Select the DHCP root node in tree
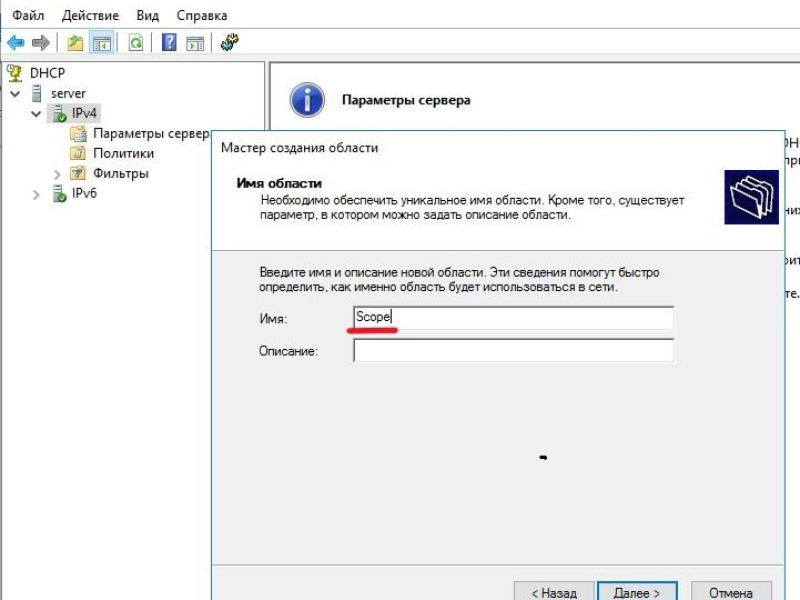Image resolution: width=800 pixels, height=600 pixels. (x=47, y=73)
